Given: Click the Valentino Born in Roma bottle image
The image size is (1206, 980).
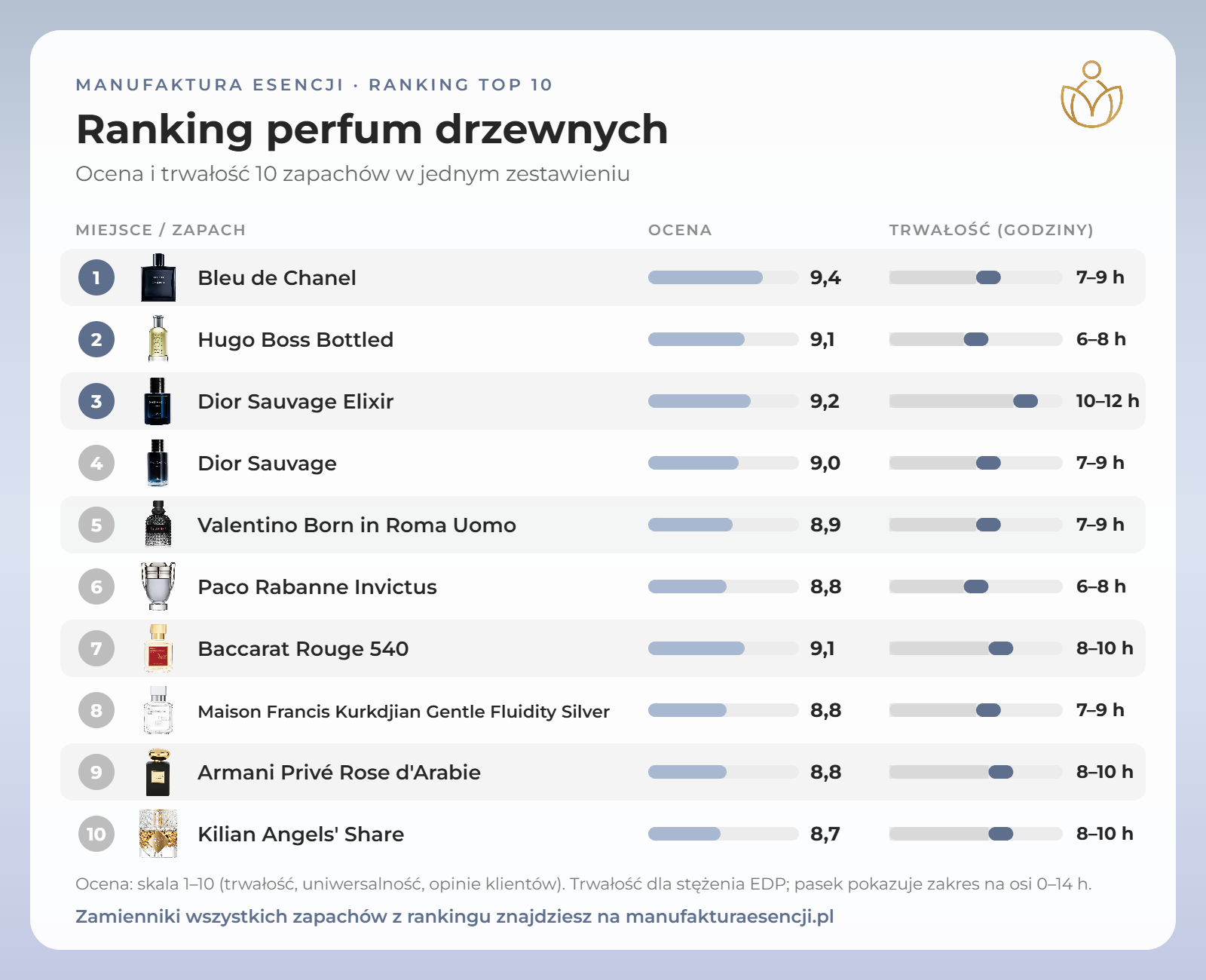Looking at the screenshot, I should 158,525.
